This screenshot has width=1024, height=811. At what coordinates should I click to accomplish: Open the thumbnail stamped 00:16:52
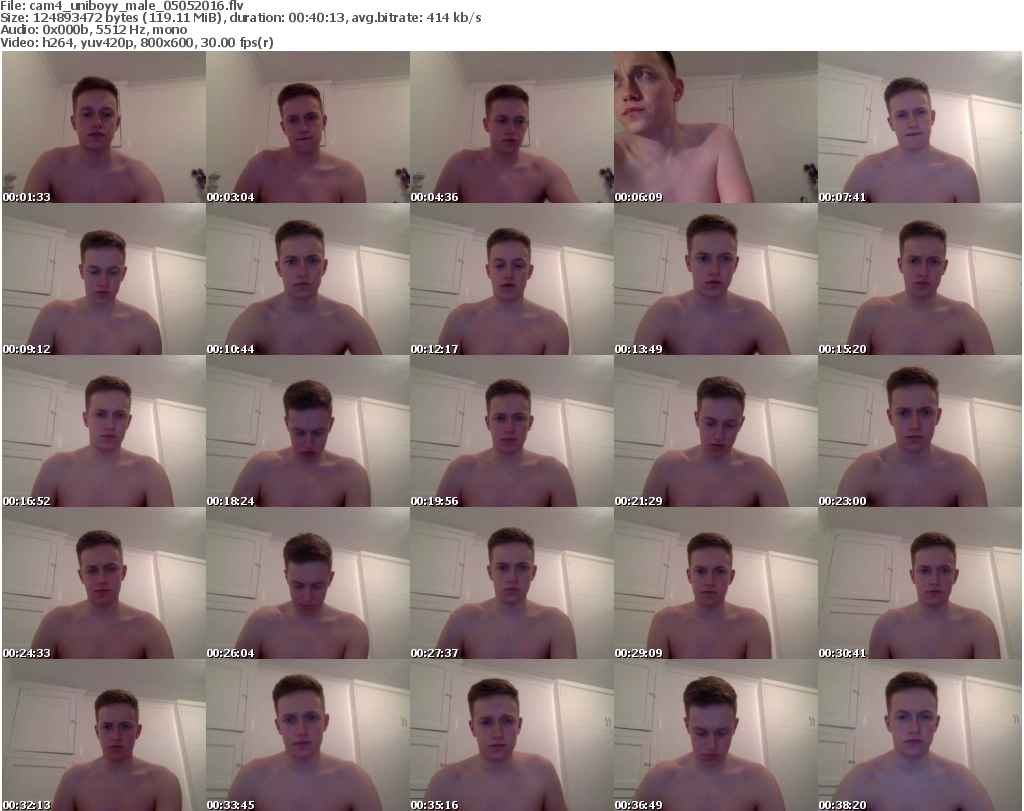(x=104, y=432)
